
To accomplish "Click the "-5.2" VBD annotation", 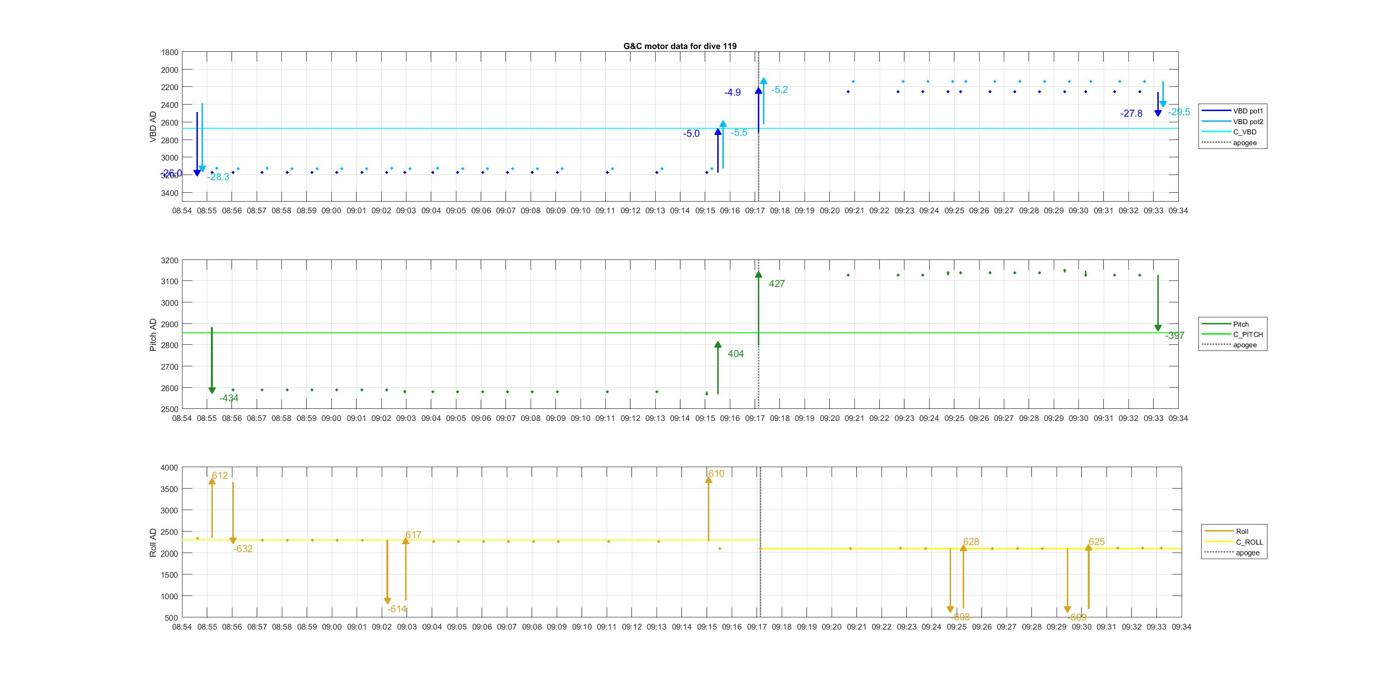I will 780,90.
